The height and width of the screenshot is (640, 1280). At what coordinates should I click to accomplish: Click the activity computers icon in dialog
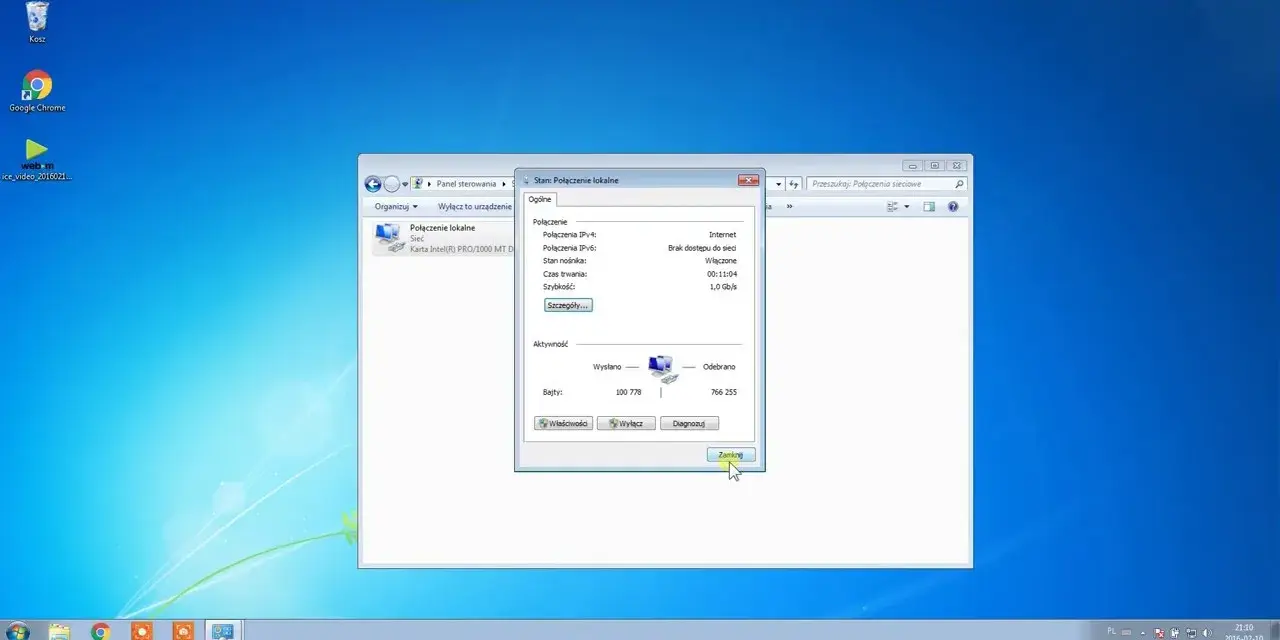point(661,368)
